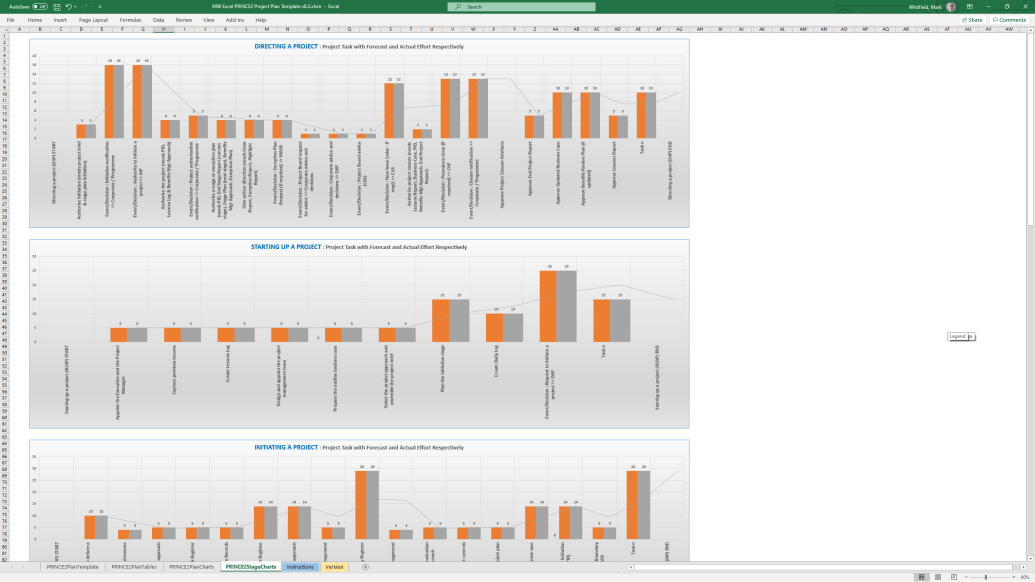
Task: Open the Formulas ribbon tab
Action: tap(130, 19)
